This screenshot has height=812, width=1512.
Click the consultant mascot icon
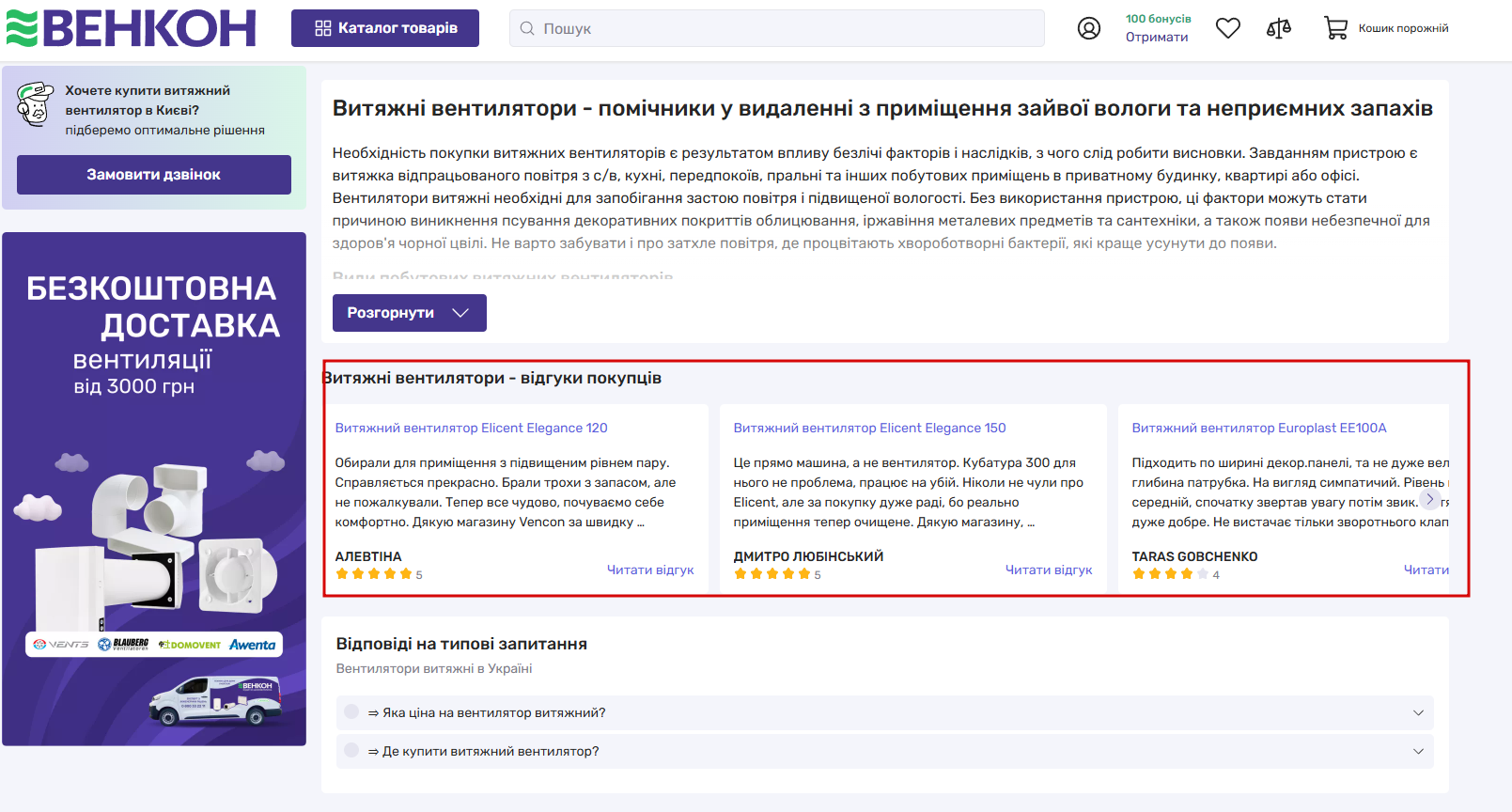(x=36, y=104)
